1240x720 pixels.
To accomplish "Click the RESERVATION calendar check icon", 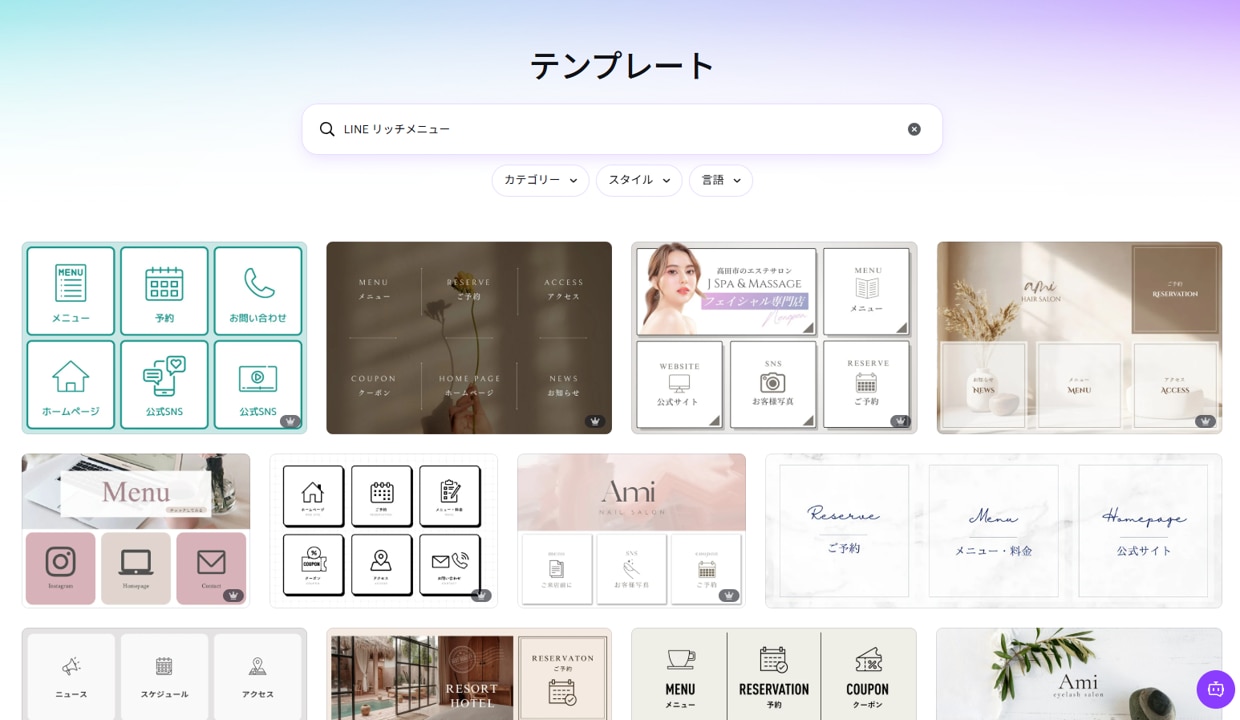I will coord(773,659).
